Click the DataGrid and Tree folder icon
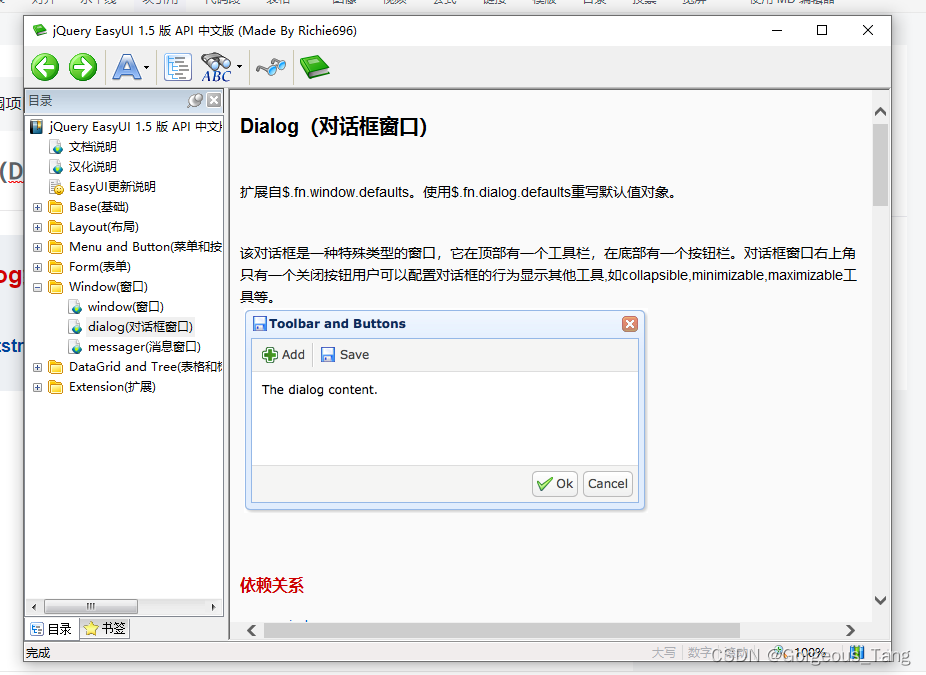 pyautogui.click(x=56, y=367)
